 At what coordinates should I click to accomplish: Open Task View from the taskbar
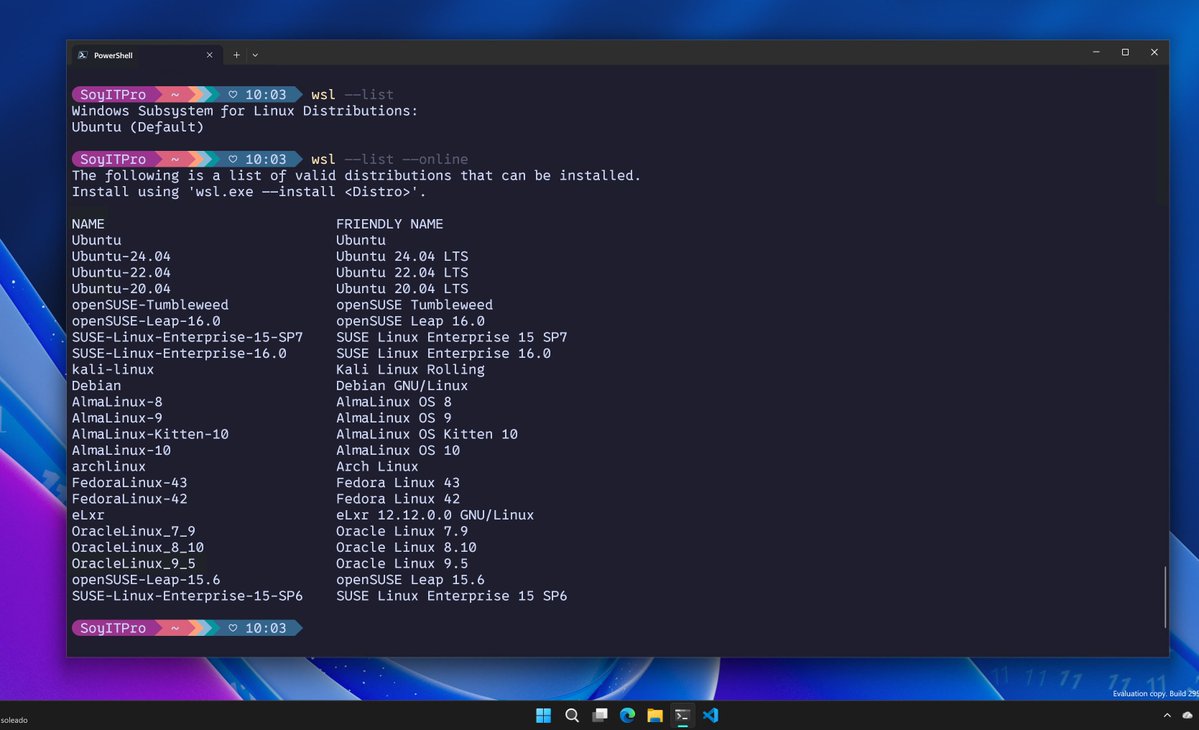600,715
